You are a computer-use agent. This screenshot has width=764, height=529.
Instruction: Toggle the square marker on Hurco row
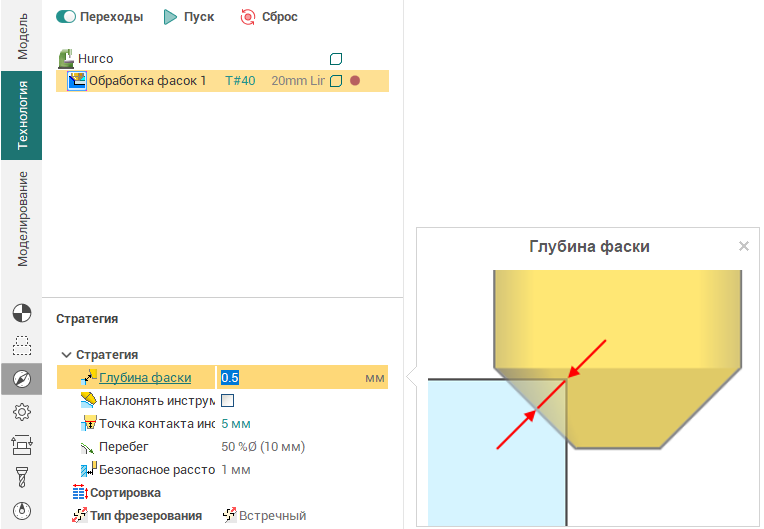click(x=336, y=59)
